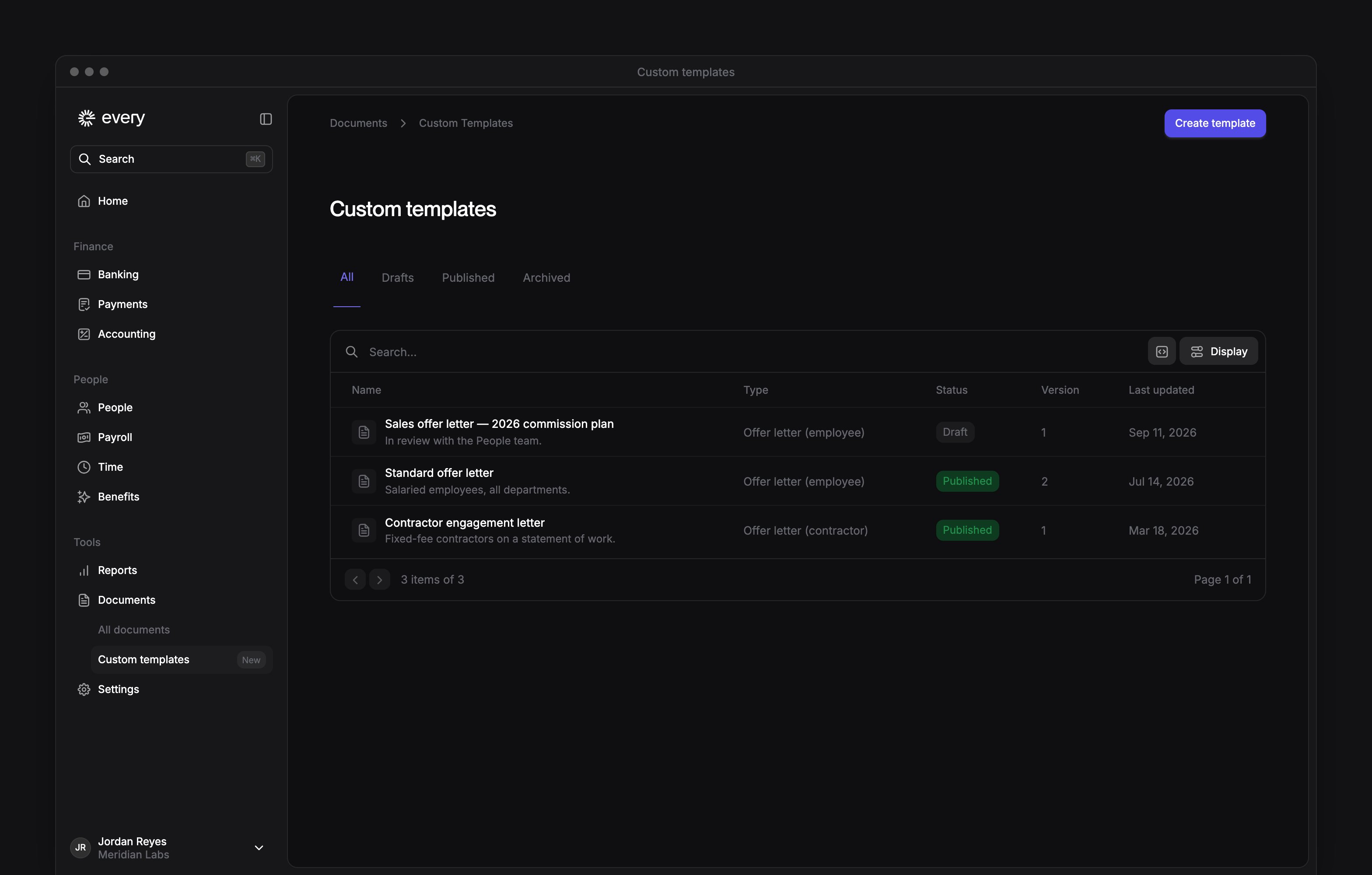Click the document icon for Standard offer letter
Viewport: 1372px width, 875px height.
364,481
